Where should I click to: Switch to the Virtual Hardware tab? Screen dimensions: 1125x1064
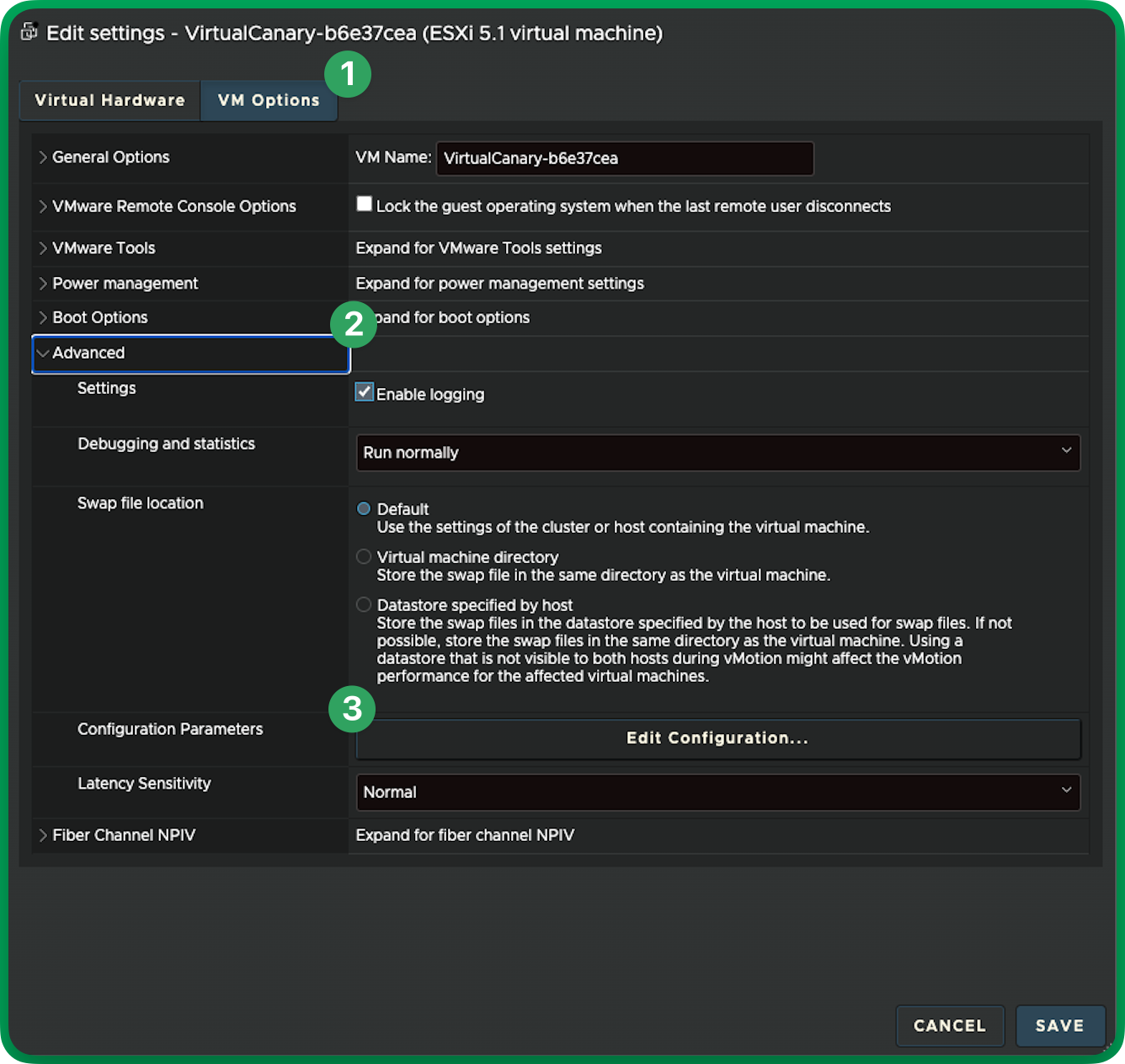pos(109,100)
